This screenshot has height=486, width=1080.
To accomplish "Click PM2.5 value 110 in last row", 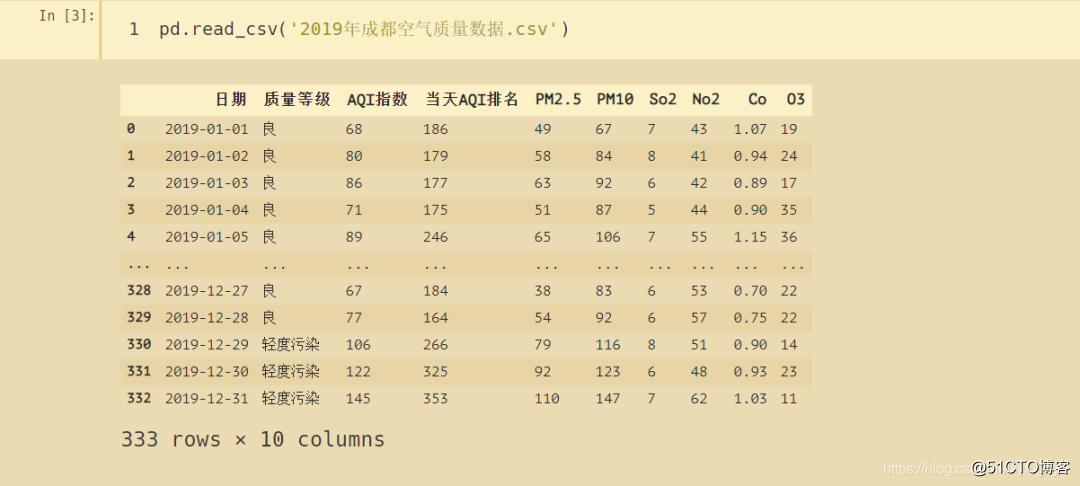I will click(x=547, y=398).
